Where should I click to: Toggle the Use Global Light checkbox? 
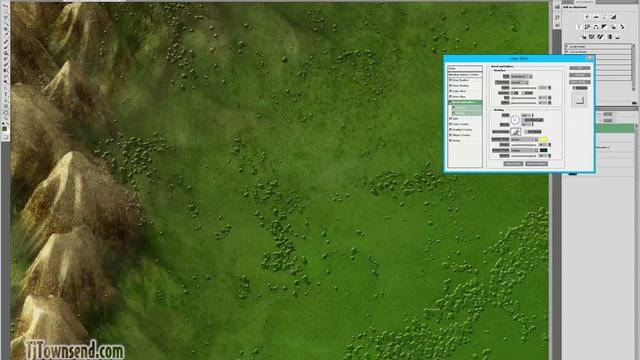tap(523, 120)
